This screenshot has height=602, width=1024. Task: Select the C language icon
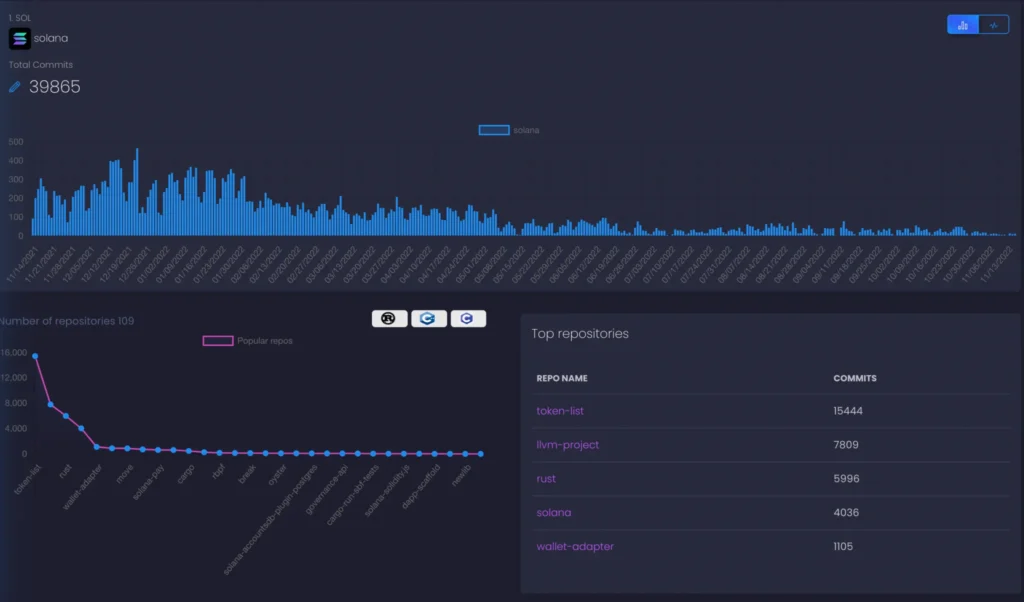[468, 318]
